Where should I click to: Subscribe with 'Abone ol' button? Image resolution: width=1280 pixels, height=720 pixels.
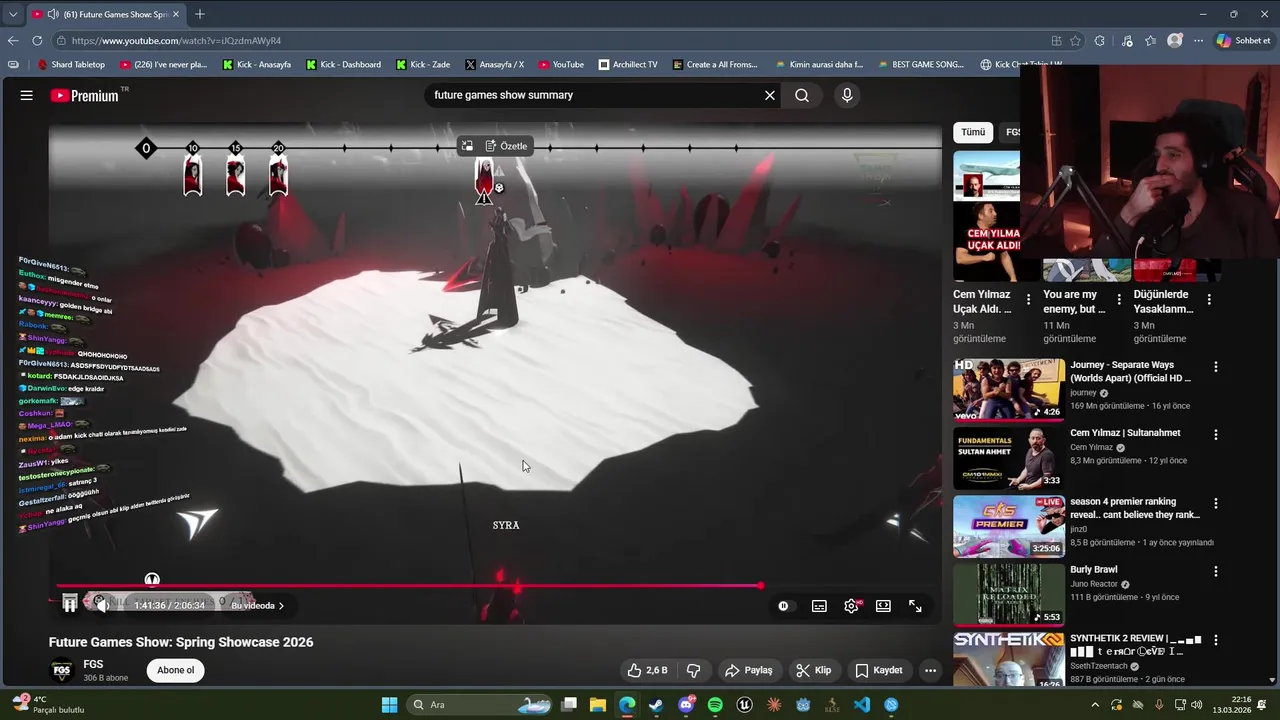click(x=175, y=670)
